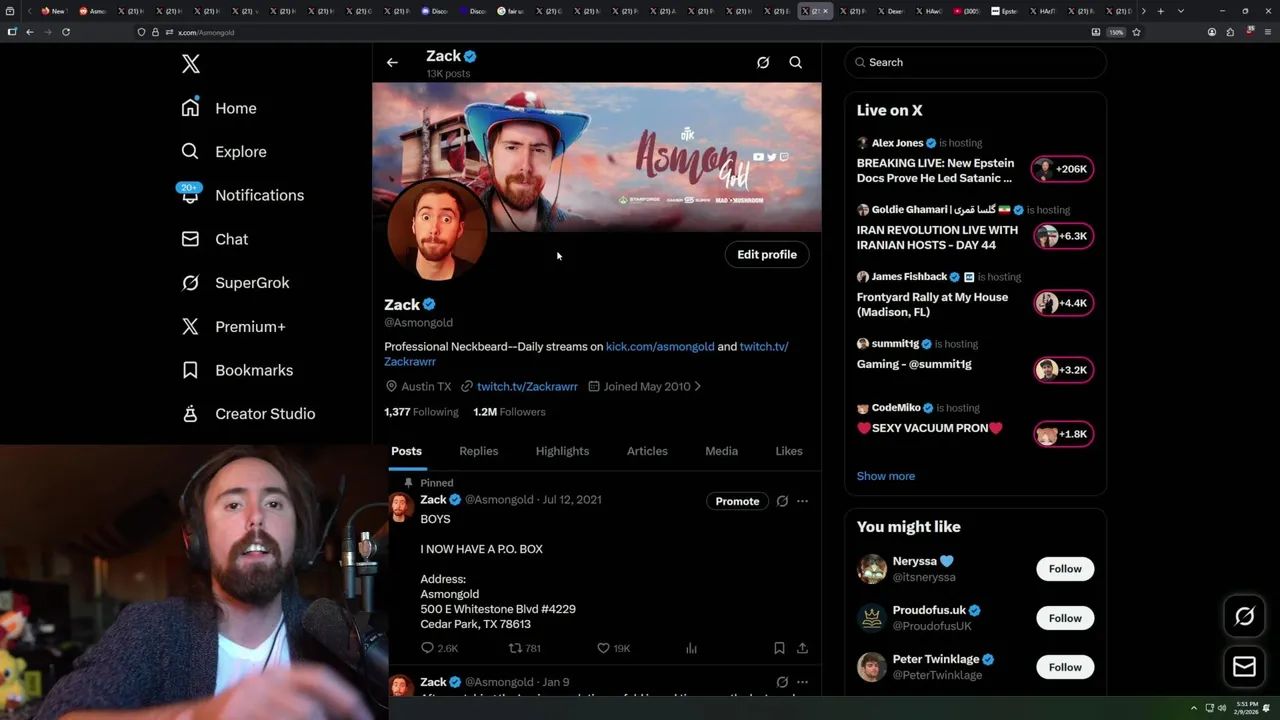Click the +206K listeners badge
Image resolution: width=1280 pixels, height=720 pixels.
pyautogui.click(x=1063, y=169)
